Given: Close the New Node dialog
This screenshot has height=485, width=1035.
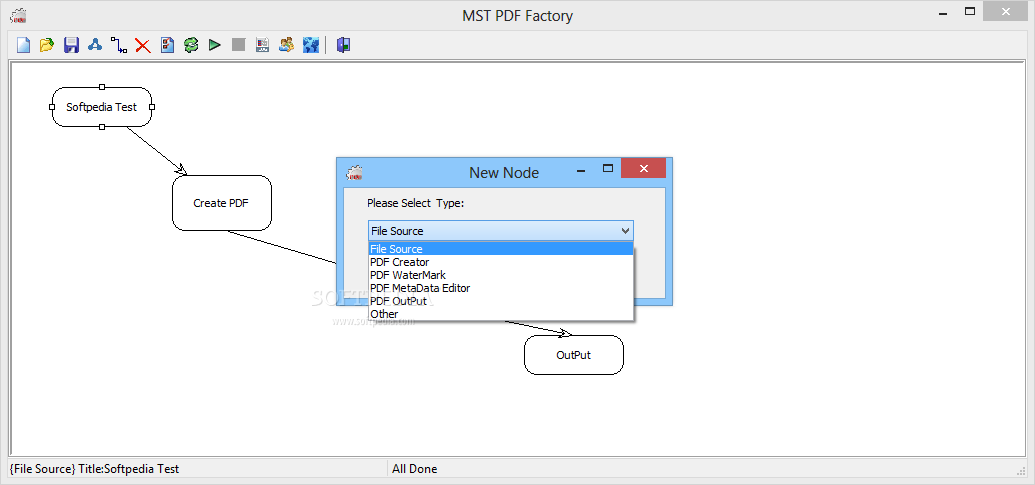Looking at the screenshot, I should tap(644, 168).
